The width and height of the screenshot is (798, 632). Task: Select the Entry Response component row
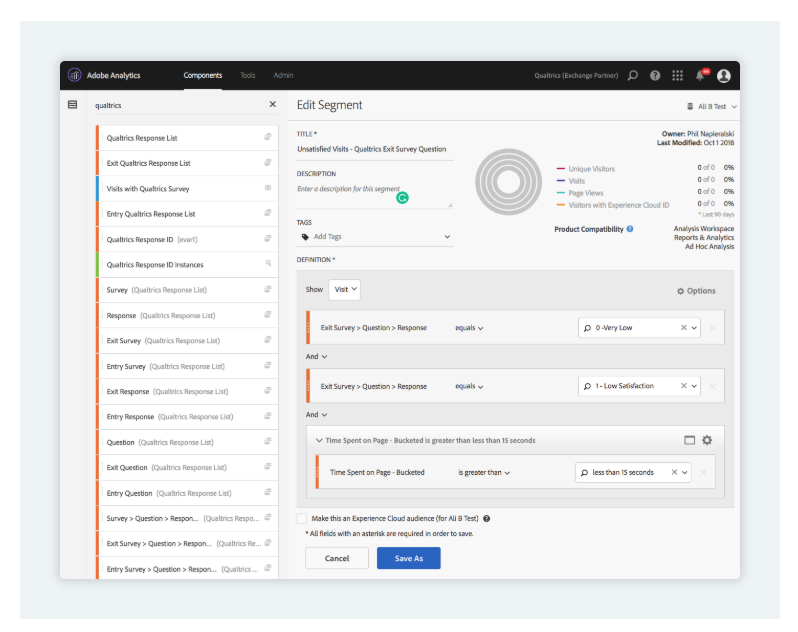[187, 417]
